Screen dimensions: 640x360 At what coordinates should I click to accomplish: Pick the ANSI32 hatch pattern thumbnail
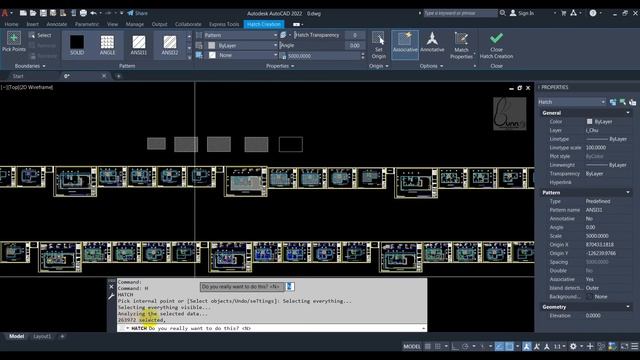[170, 45]
